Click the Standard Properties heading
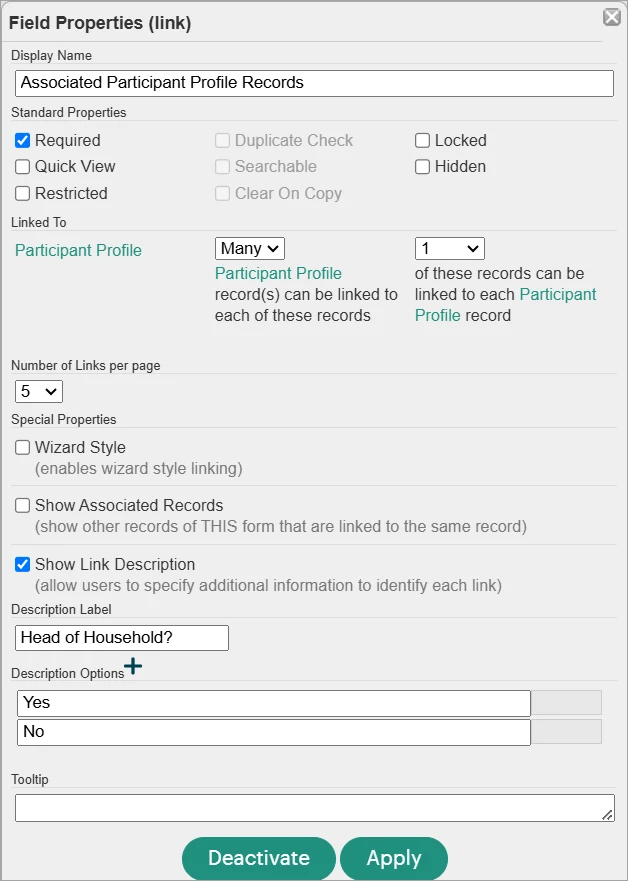 [x=69, y=112]
